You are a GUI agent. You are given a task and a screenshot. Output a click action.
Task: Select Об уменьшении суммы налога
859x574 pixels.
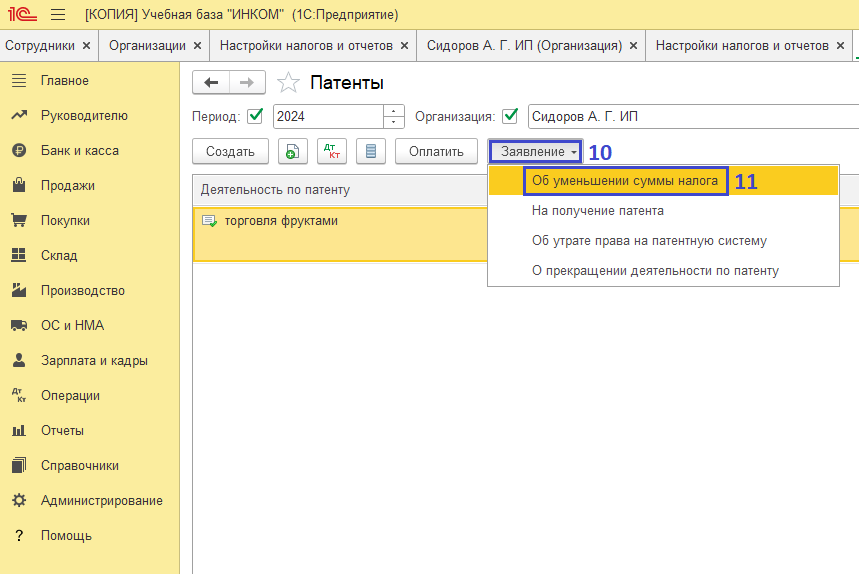coord(624,181)
